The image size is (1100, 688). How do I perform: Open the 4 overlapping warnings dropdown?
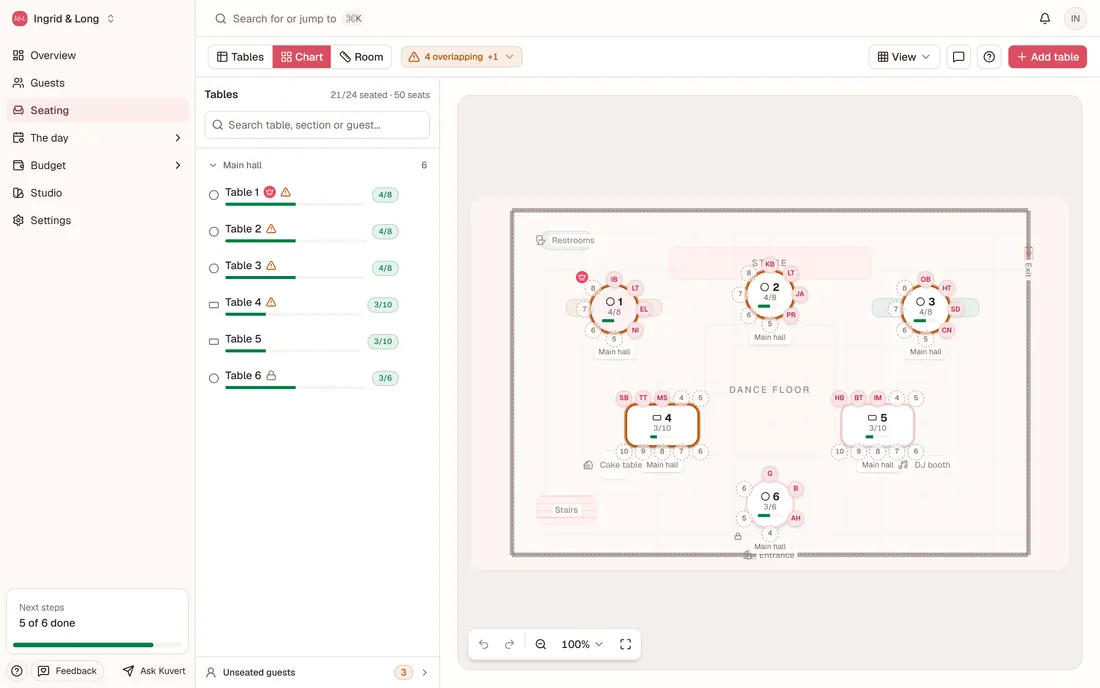coord(462,57)
